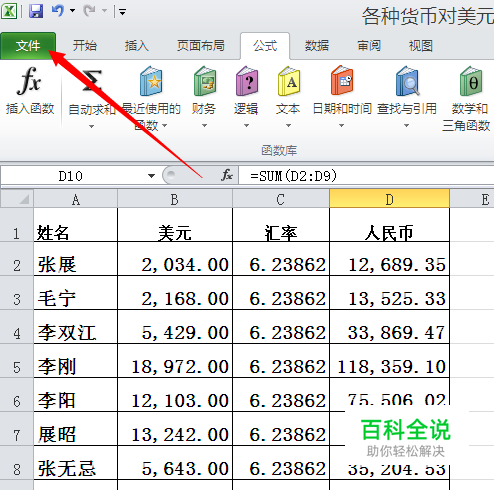Expand the Undo history dropdown arrow
This screenshot has height=490, width=494.
[x=72, y=11]
